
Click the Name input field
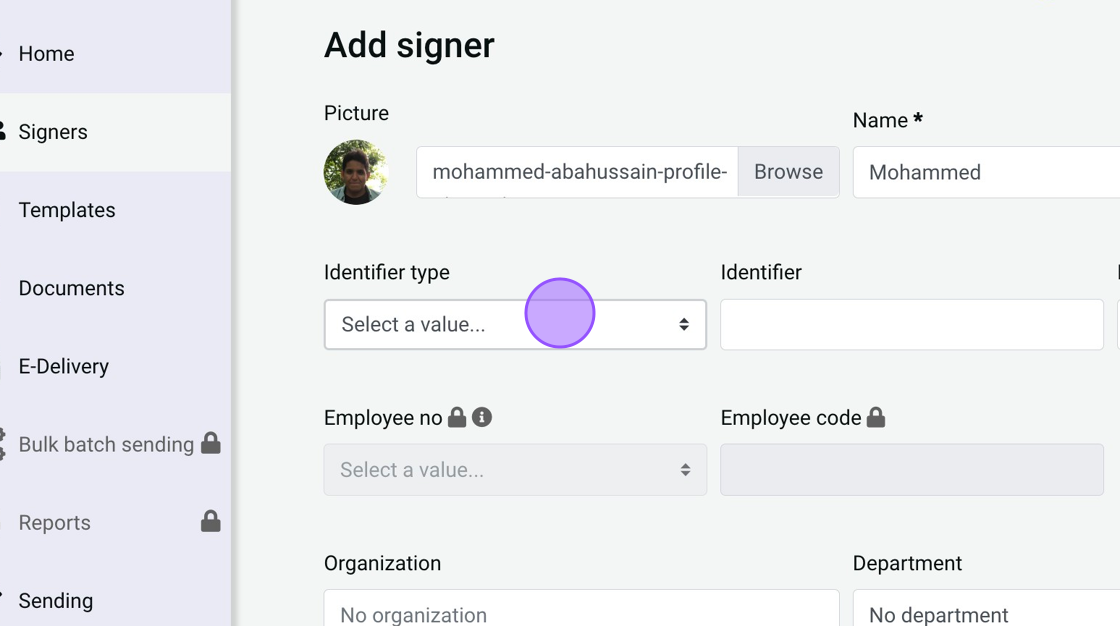pos(985,172)
